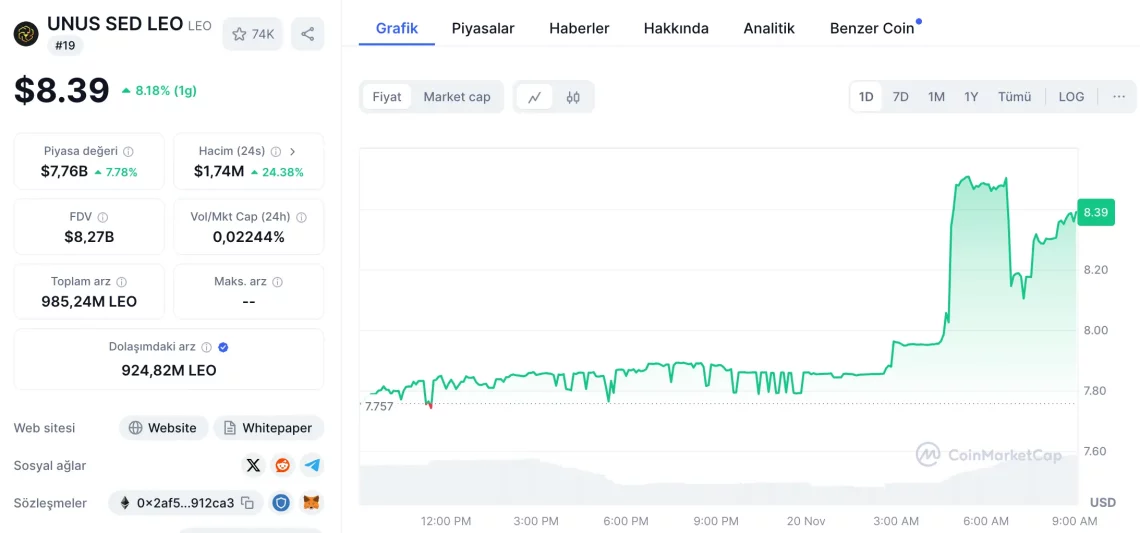Toggle chart to Fiyat view
This screenshot has width=1140, height=533.
point(387,97)
